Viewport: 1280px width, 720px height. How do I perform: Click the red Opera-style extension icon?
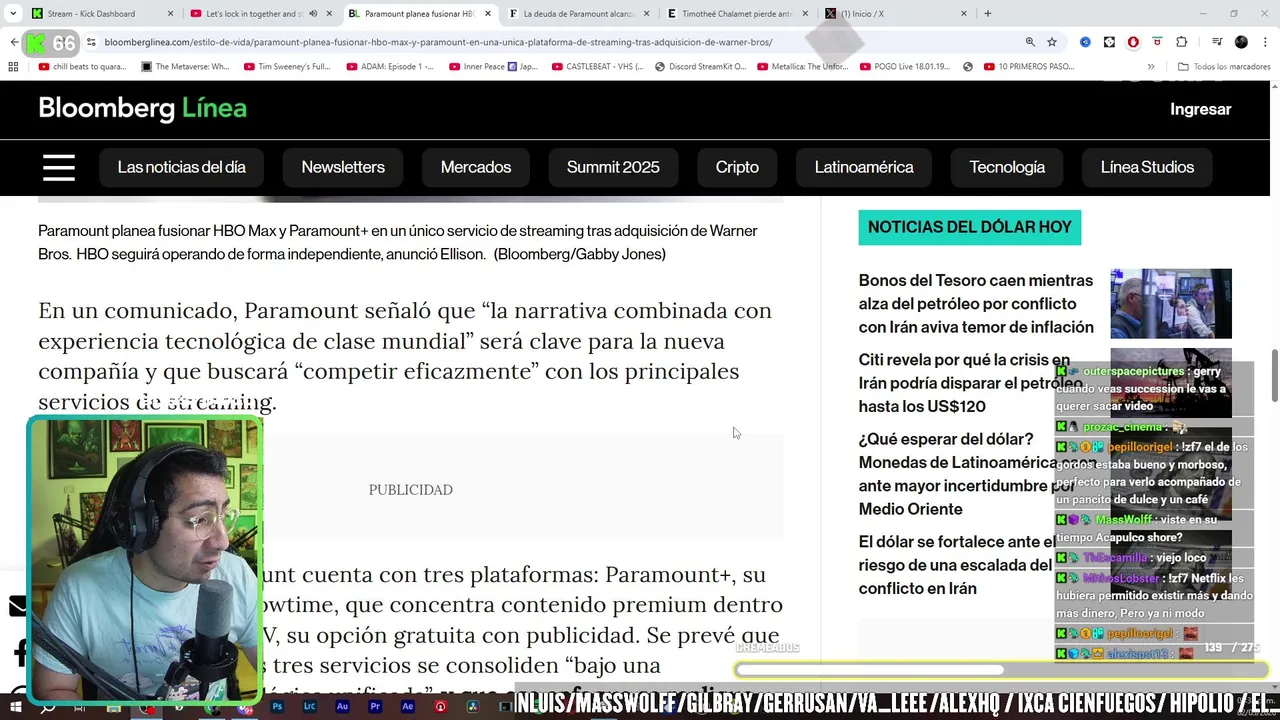point(1133,42)
